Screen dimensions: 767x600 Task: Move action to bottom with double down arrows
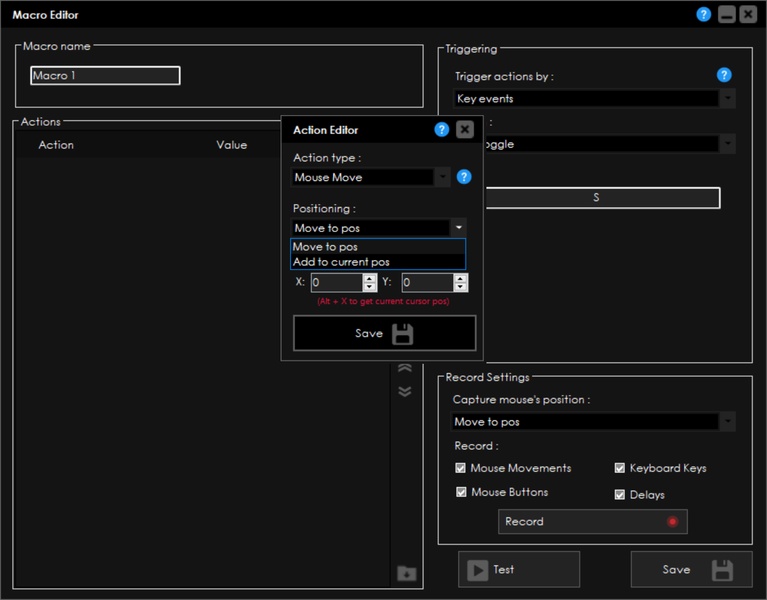point(404,391)
